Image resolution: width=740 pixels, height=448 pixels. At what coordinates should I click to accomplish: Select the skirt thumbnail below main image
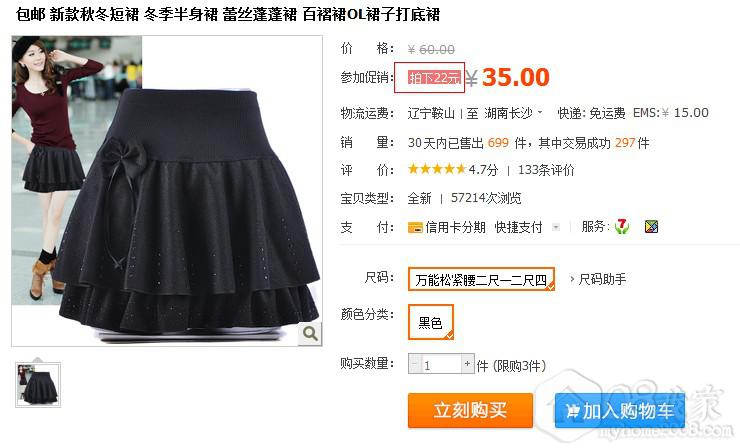point(38,384)
